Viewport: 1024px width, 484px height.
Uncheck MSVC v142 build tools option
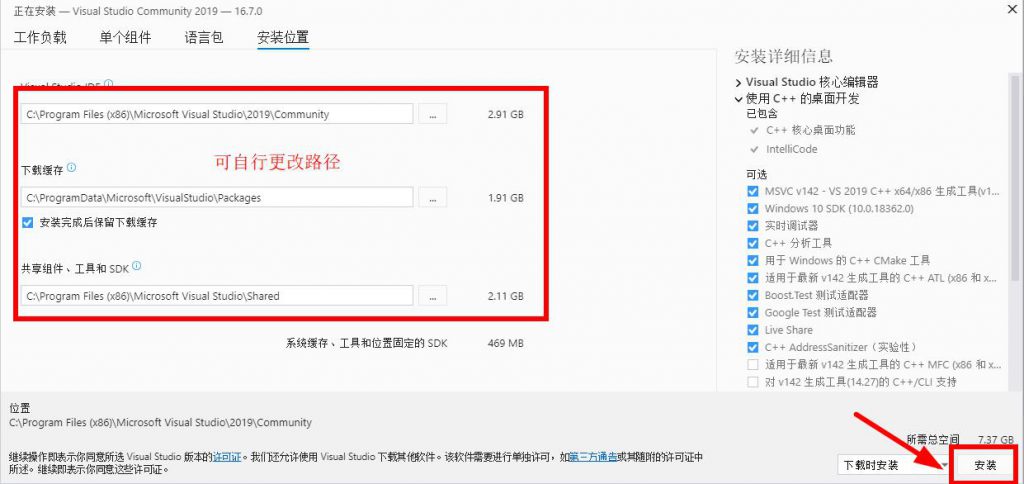pos(753,191)
